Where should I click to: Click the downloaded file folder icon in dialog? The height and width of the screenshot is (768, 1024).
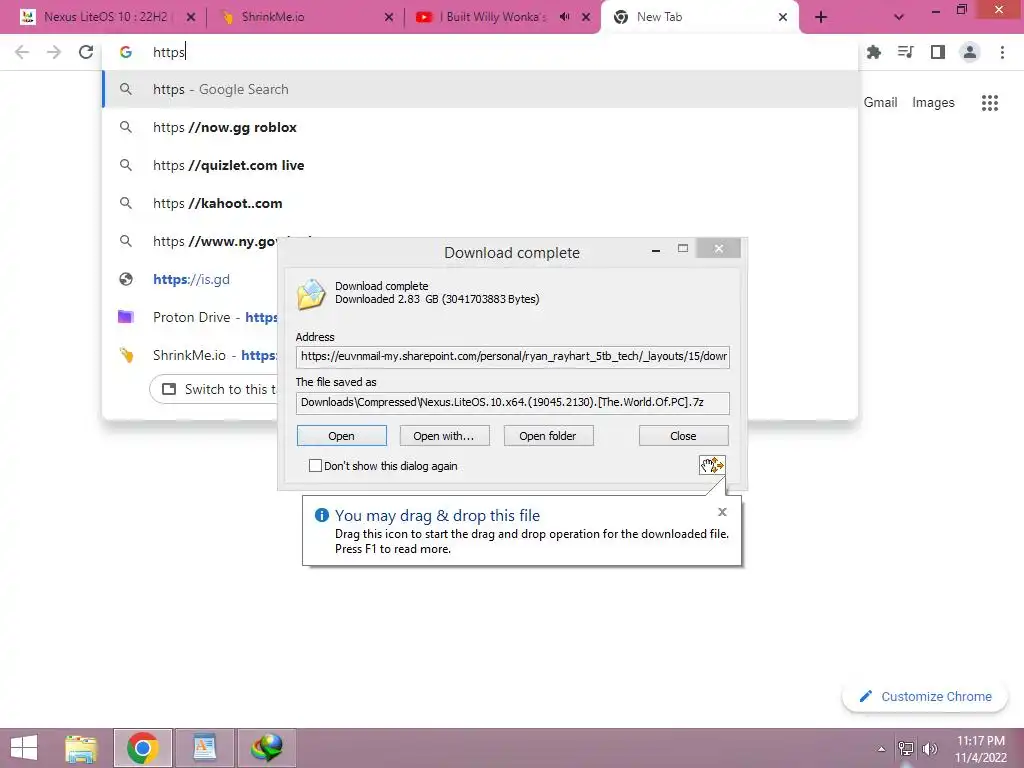(x=312, y=294)
